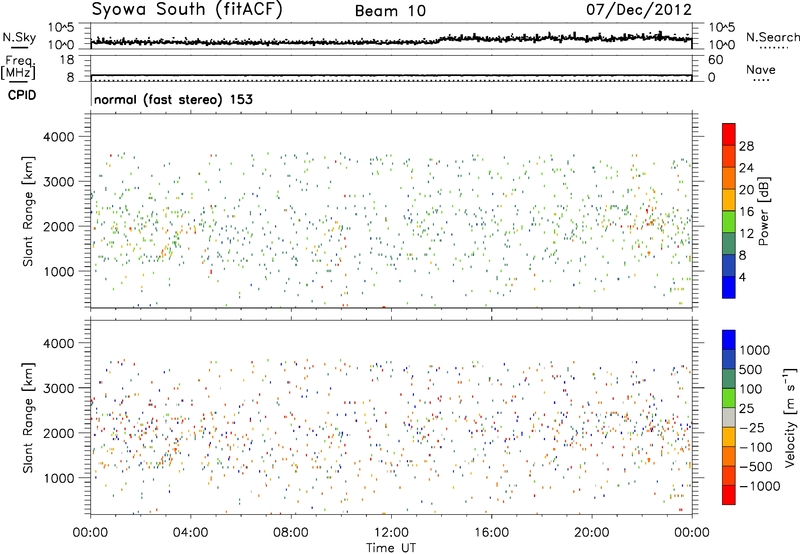Click the power panel's 'Slant Range [km]' label
800x554 pixels.
[x=28, y=211]
